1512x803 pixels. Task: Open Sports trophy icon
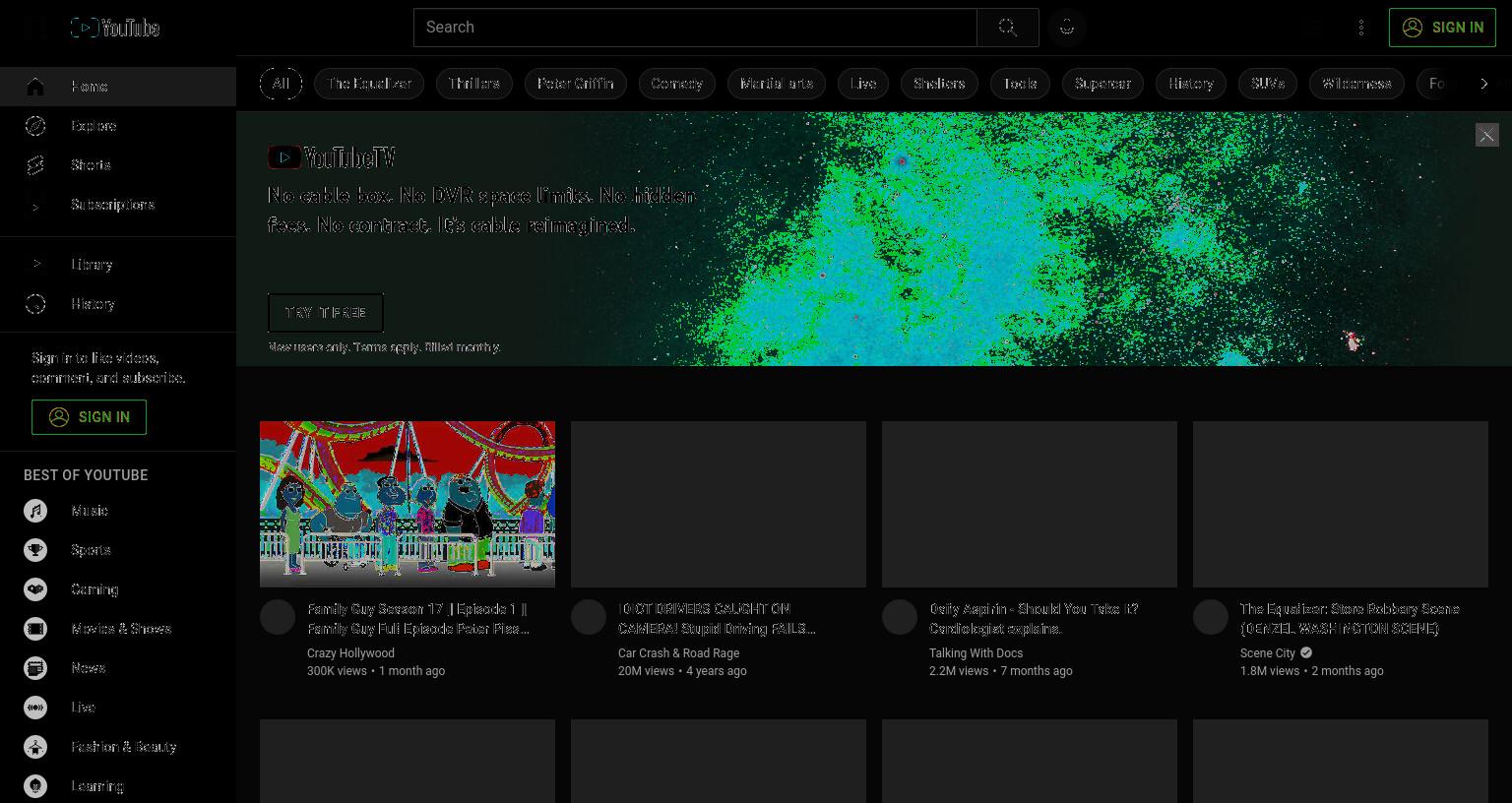coord(35,550)
